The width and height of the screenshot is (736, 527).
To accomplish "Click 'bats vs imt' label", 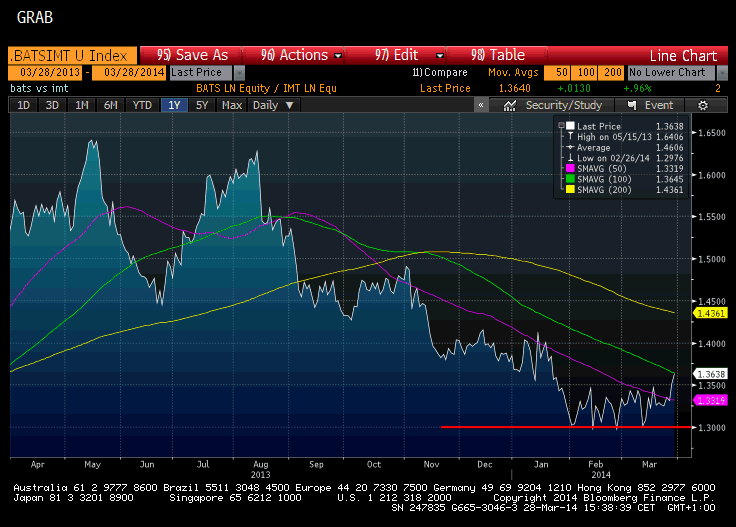I will (39, 88).
